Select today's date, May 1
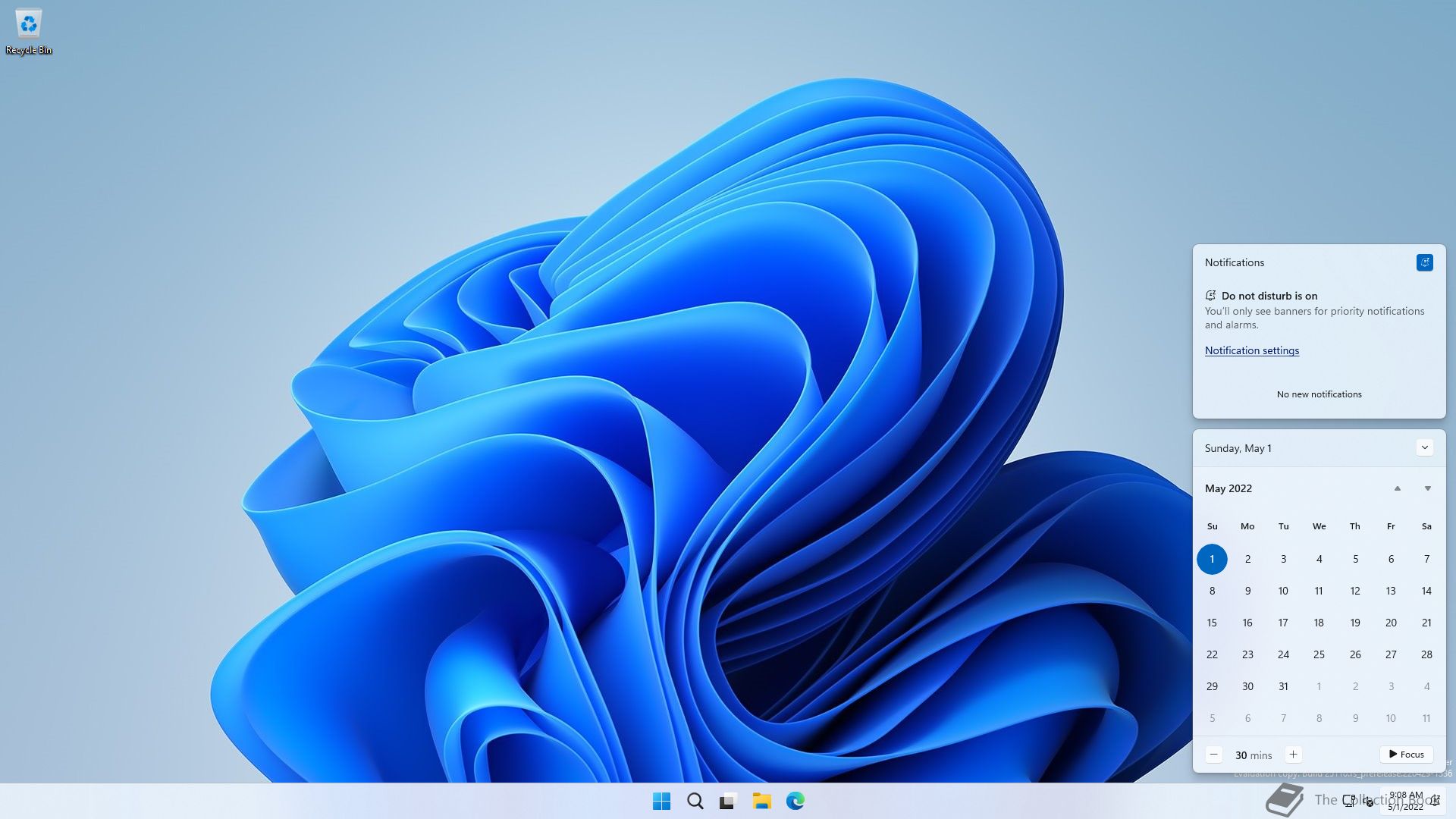This screenshot has height=819, width=1456. [1212, 559]
